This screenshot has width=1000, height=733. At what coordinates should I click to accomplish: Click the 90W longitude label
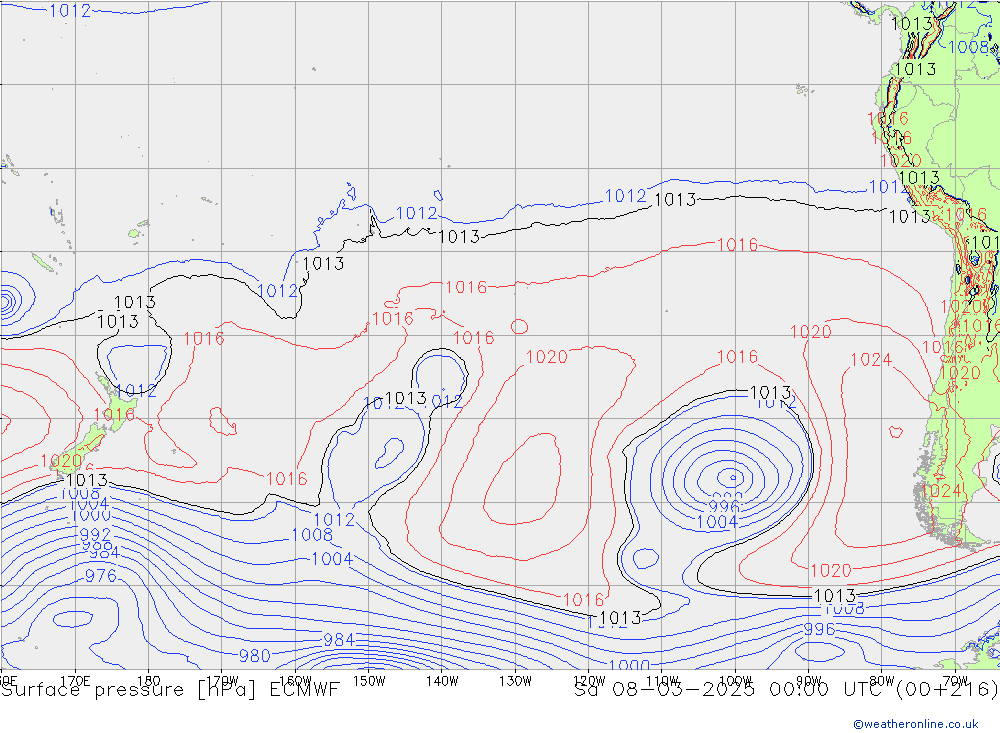pos(809,681)
